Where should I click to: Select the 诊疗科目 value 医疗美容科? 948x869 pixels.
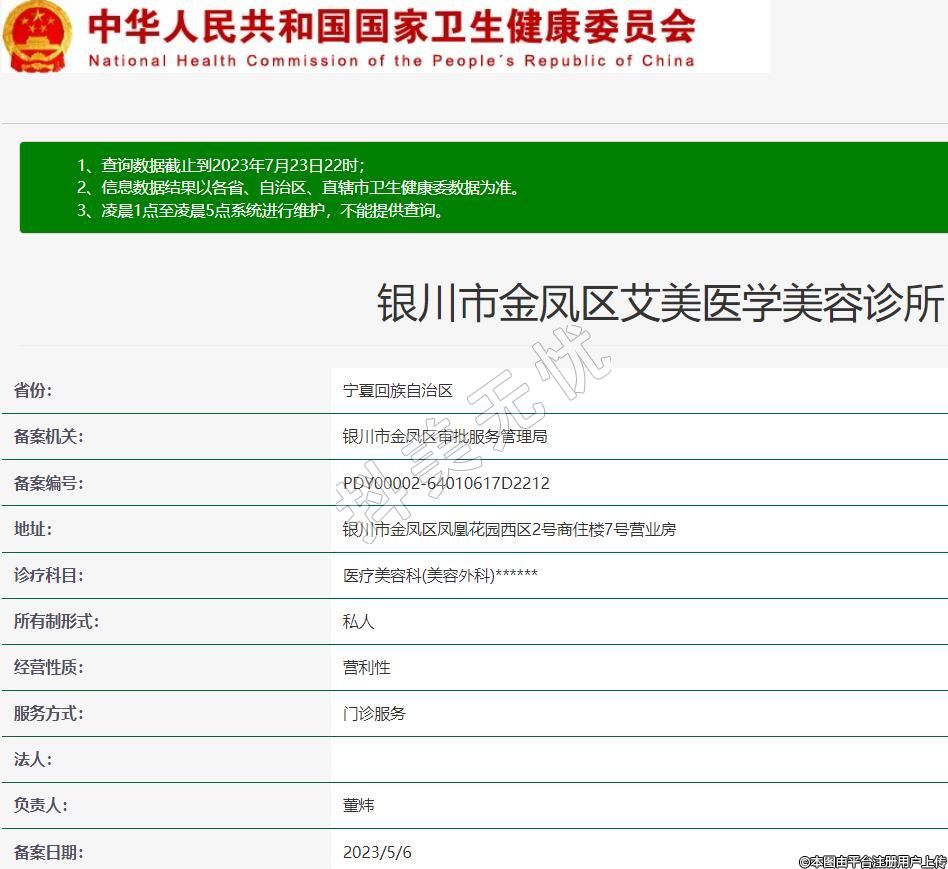tap(440, 575)
